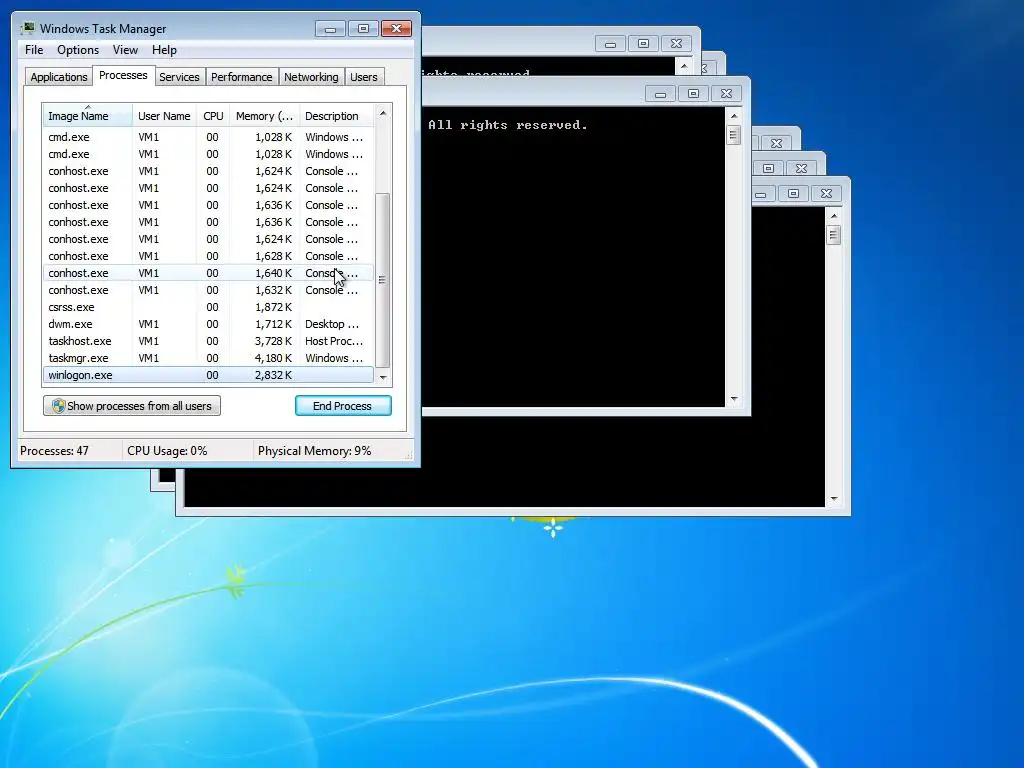Switch to the Services tab

coord(179,76)
